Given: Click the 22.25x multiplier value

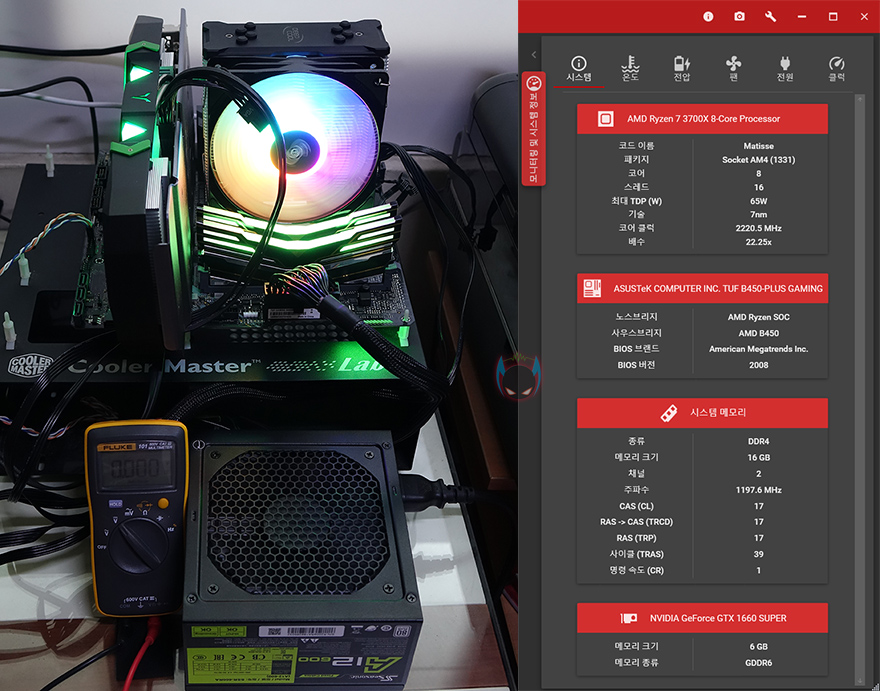Looking at the screenshot, I should click(759, 242).
